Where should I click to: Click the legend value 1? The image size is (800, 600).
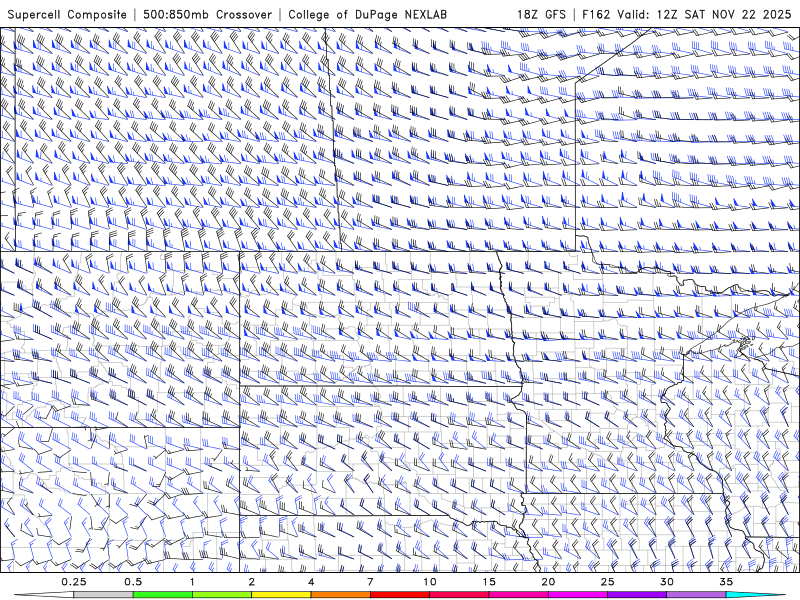(192, 582)
